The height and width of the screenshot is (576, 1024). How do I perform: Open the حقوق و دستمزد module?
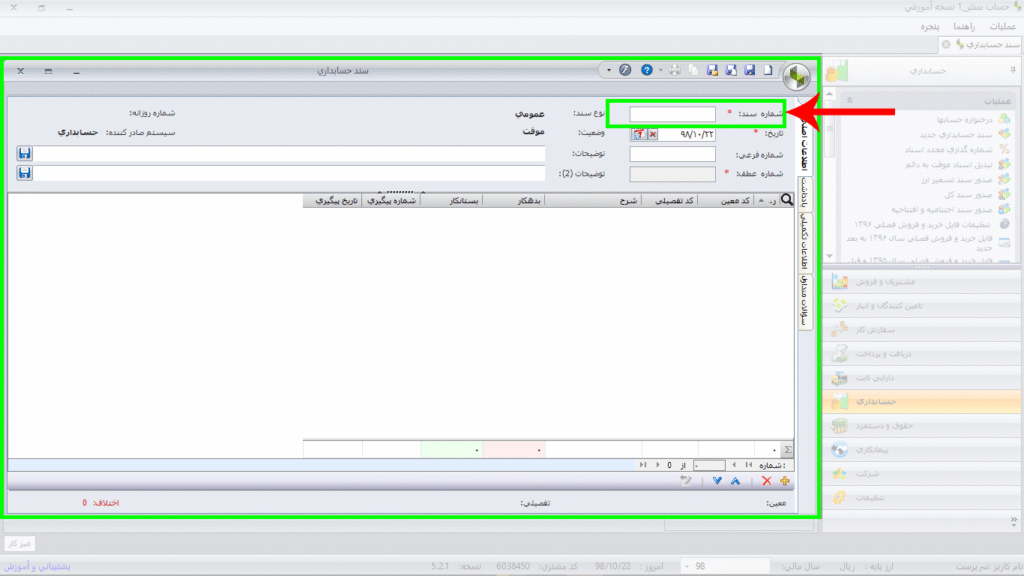(x=921, y=426)
